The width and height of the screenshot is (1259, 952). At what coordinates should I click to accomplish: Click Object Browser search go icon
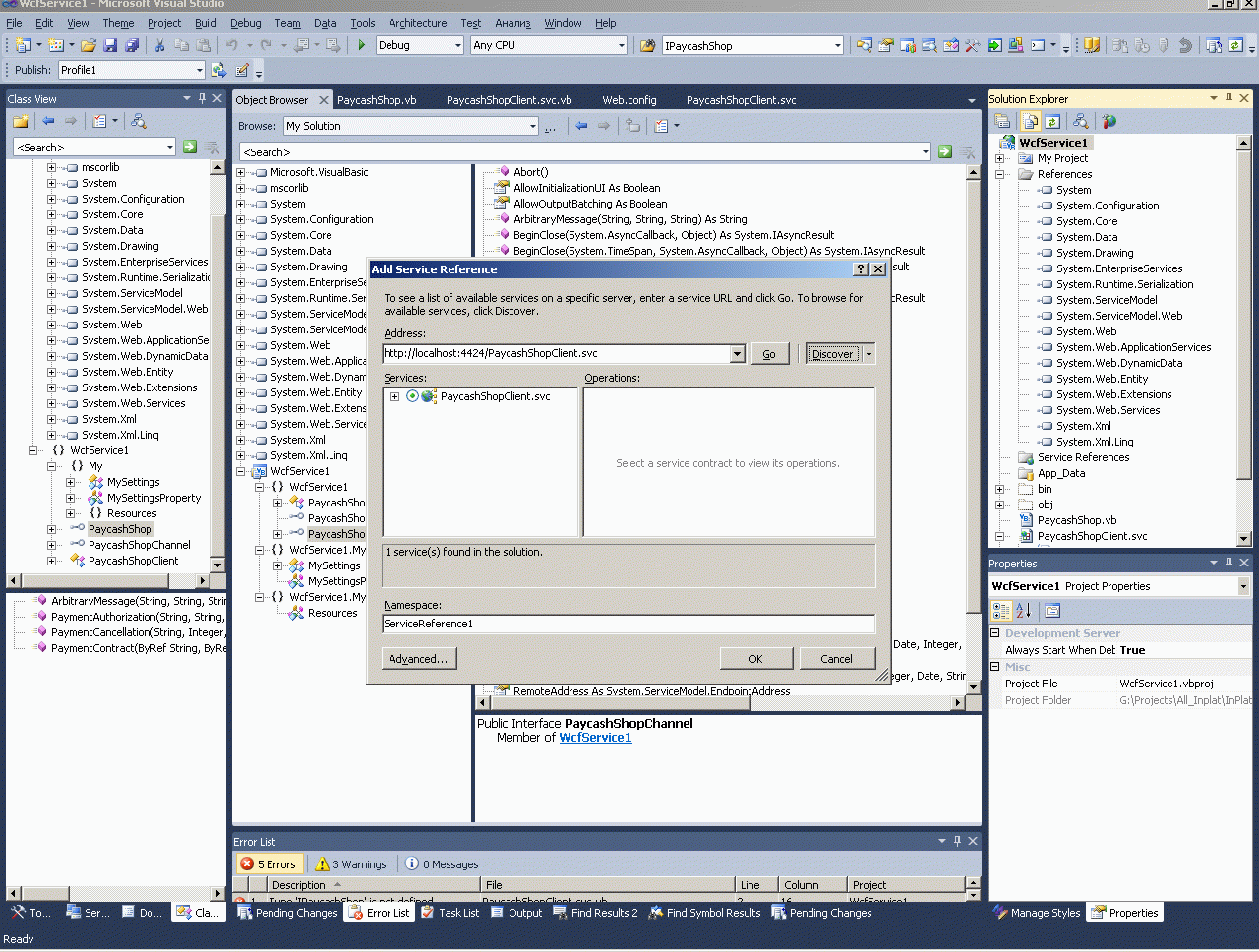pos(945,151)
